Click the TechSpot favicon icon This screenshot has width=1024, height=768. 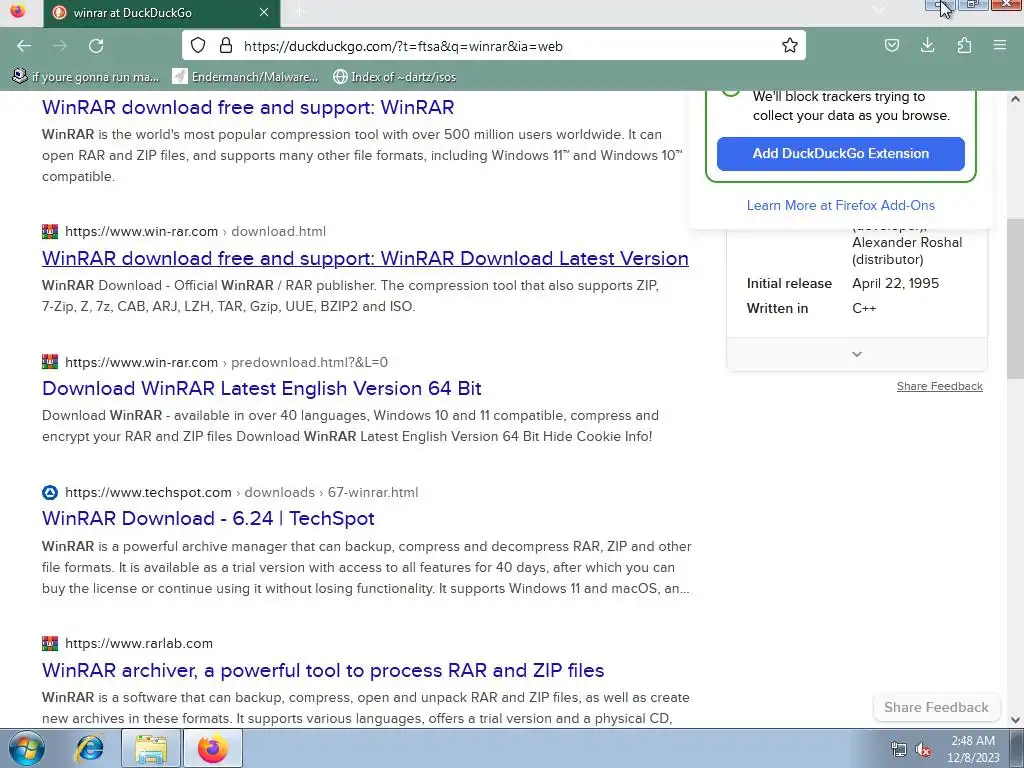tap(50, 492)
